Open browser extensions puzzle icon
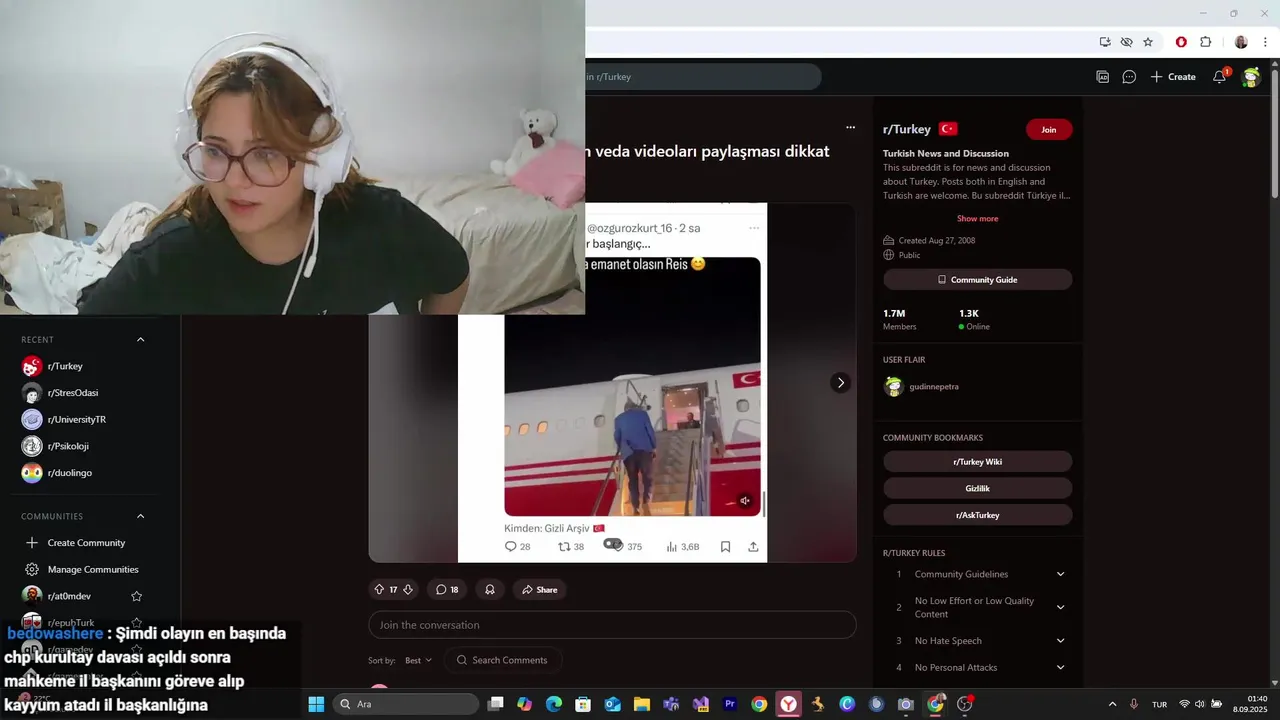Screen dimensions: 1280x720 coord(1205,42)
